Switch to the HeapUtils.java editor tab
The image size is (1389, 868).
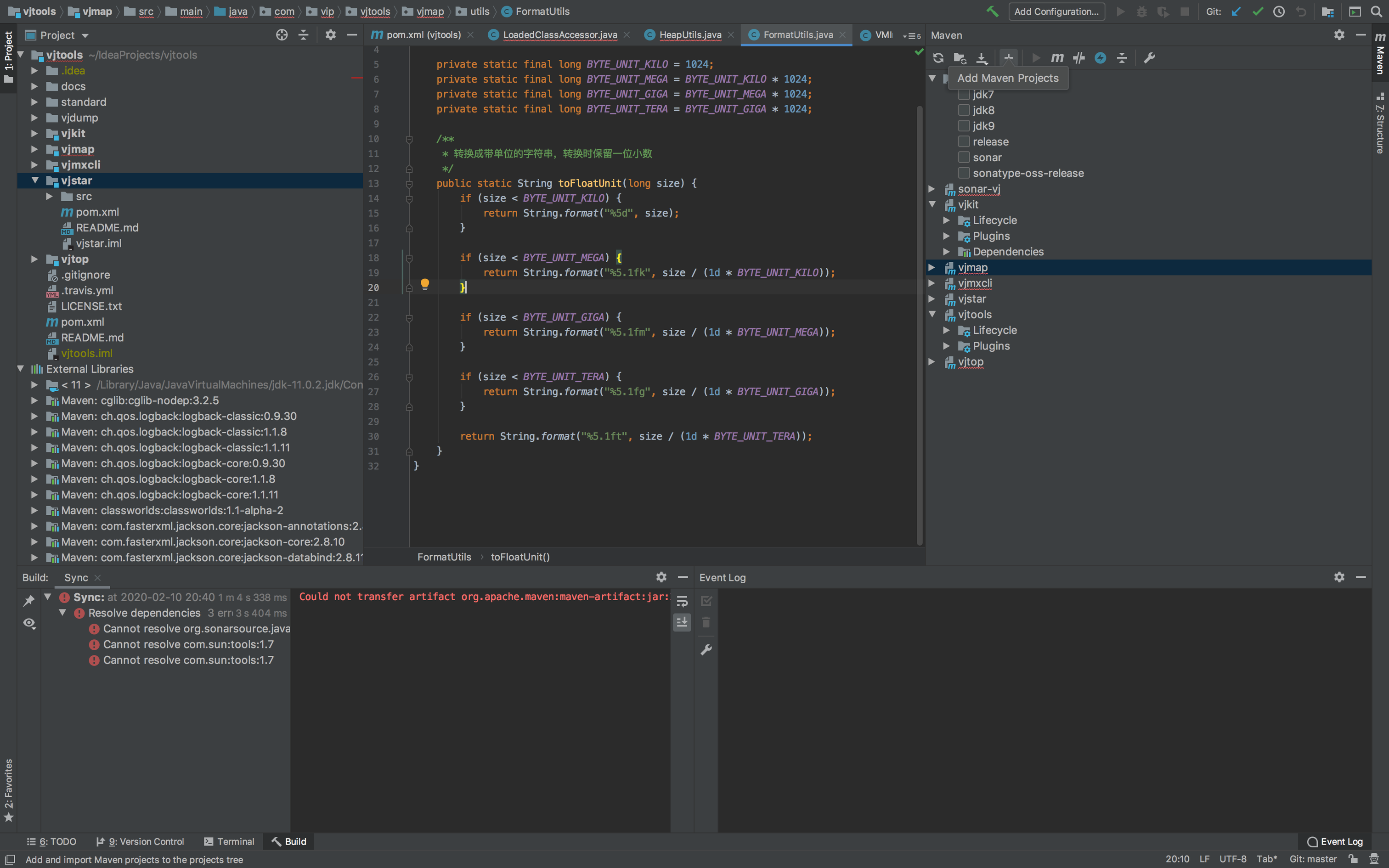[690, 35]
